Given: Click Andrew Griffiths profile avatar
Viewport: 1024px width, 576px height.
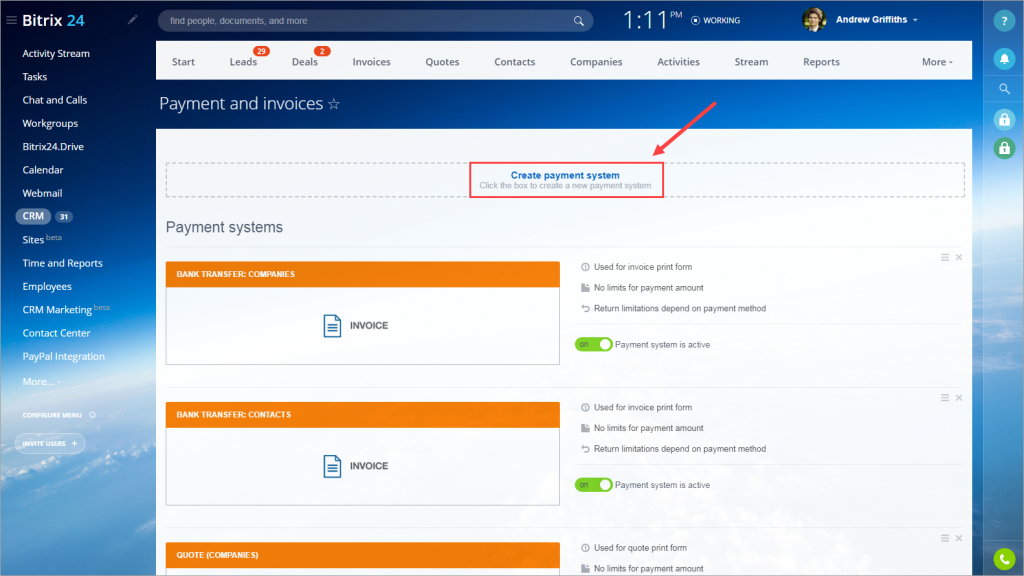Looking at the screenshot, I should [814, 20].
